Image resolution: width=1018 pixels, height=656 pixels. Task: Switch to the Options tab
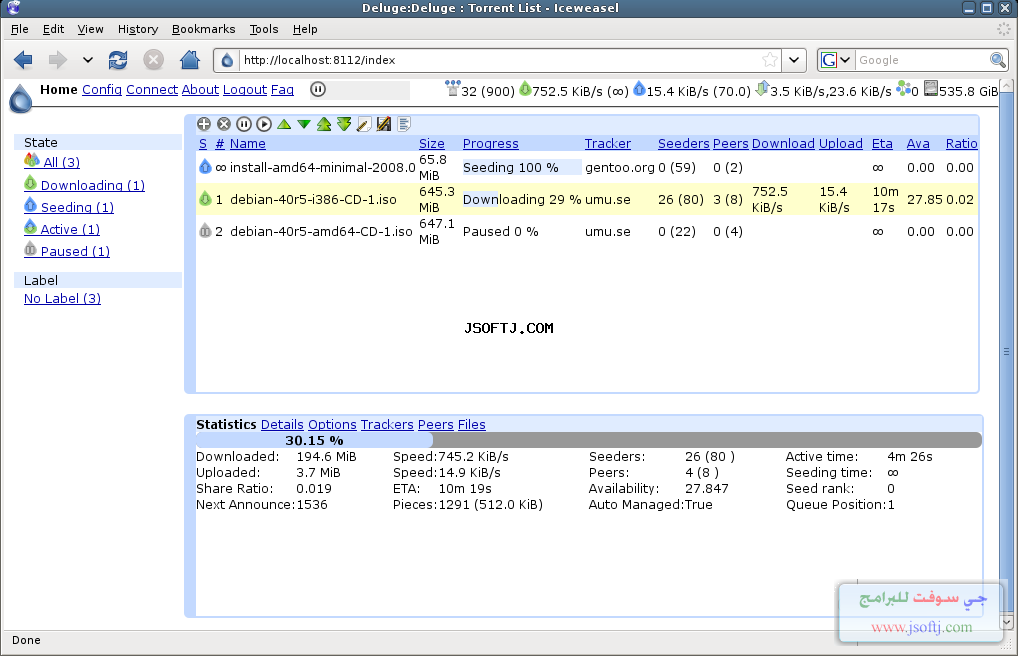[332, 424]
